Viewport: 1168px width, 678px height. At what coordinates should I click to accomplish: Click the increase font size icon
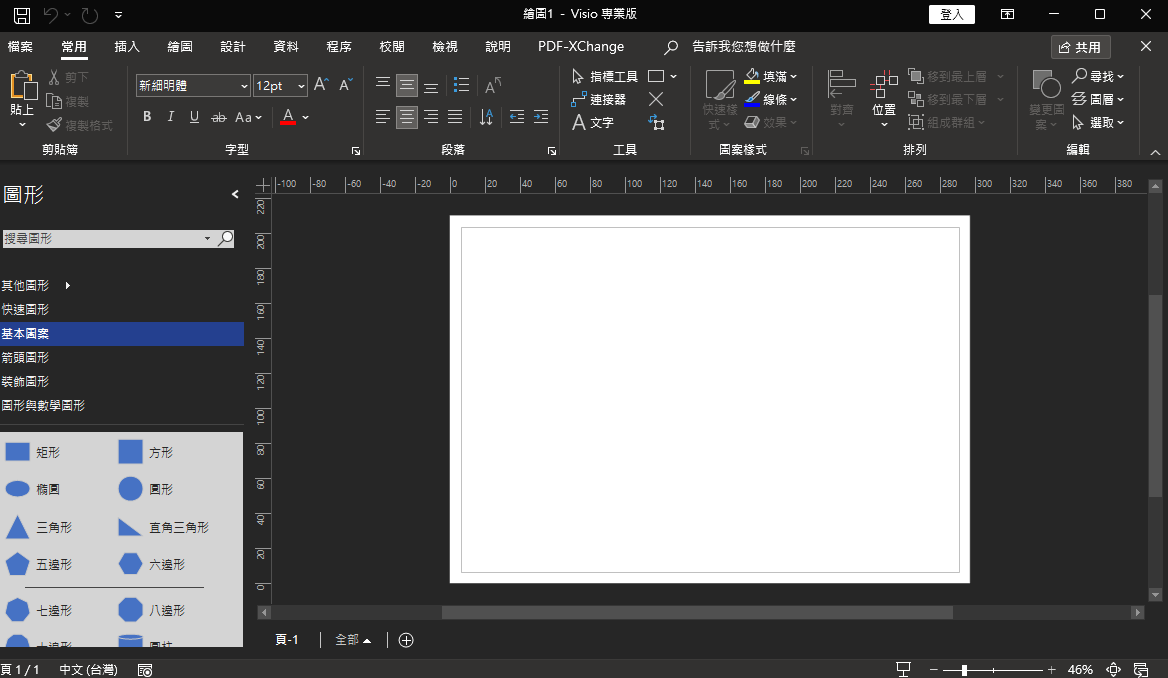click(321, 85)
